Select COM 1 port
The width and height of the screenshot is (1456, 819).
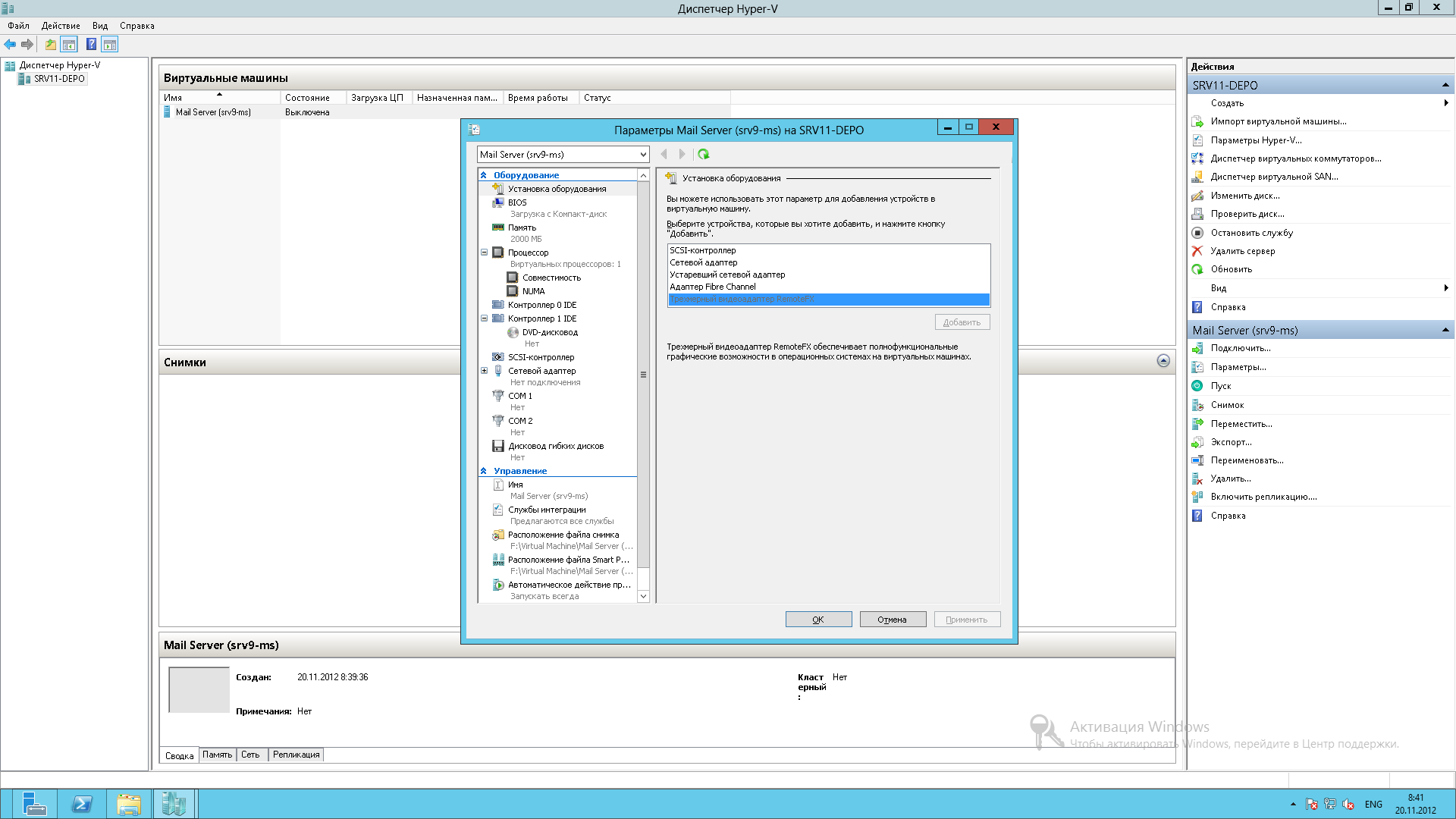click(519, 396)
